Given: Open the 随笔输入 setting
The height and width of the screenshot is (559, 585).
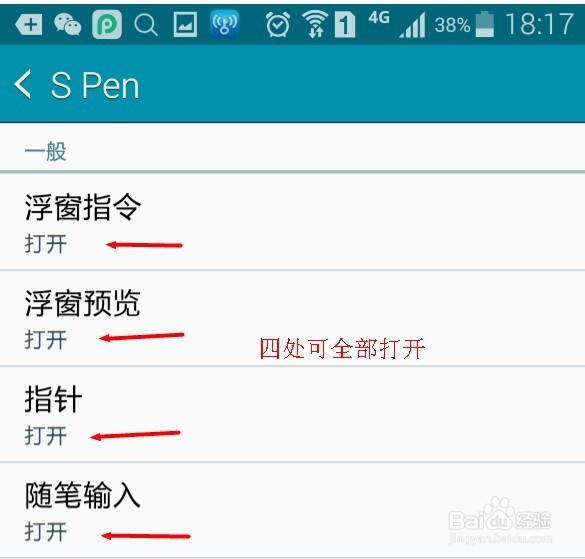Looking at the screenshot, I should 292,510.
